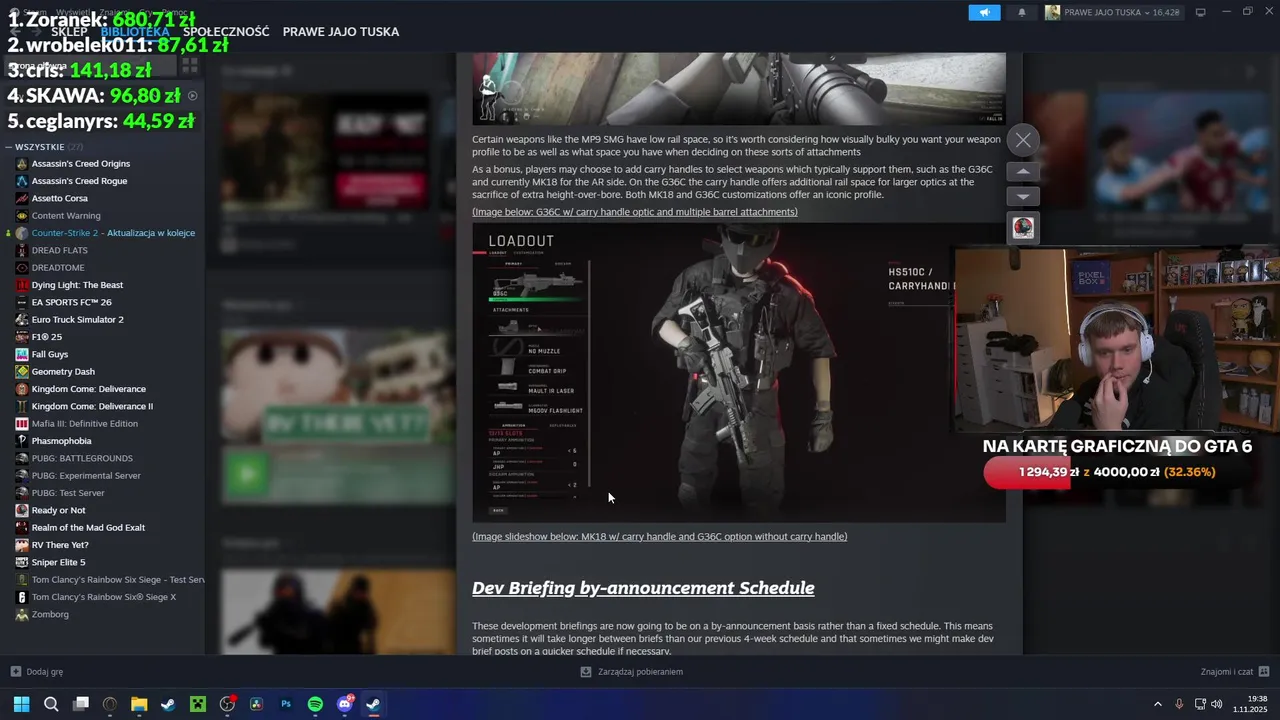1280x720 pixels.
Task: Select Content Warning game icon
Action: tap(22, 216)
